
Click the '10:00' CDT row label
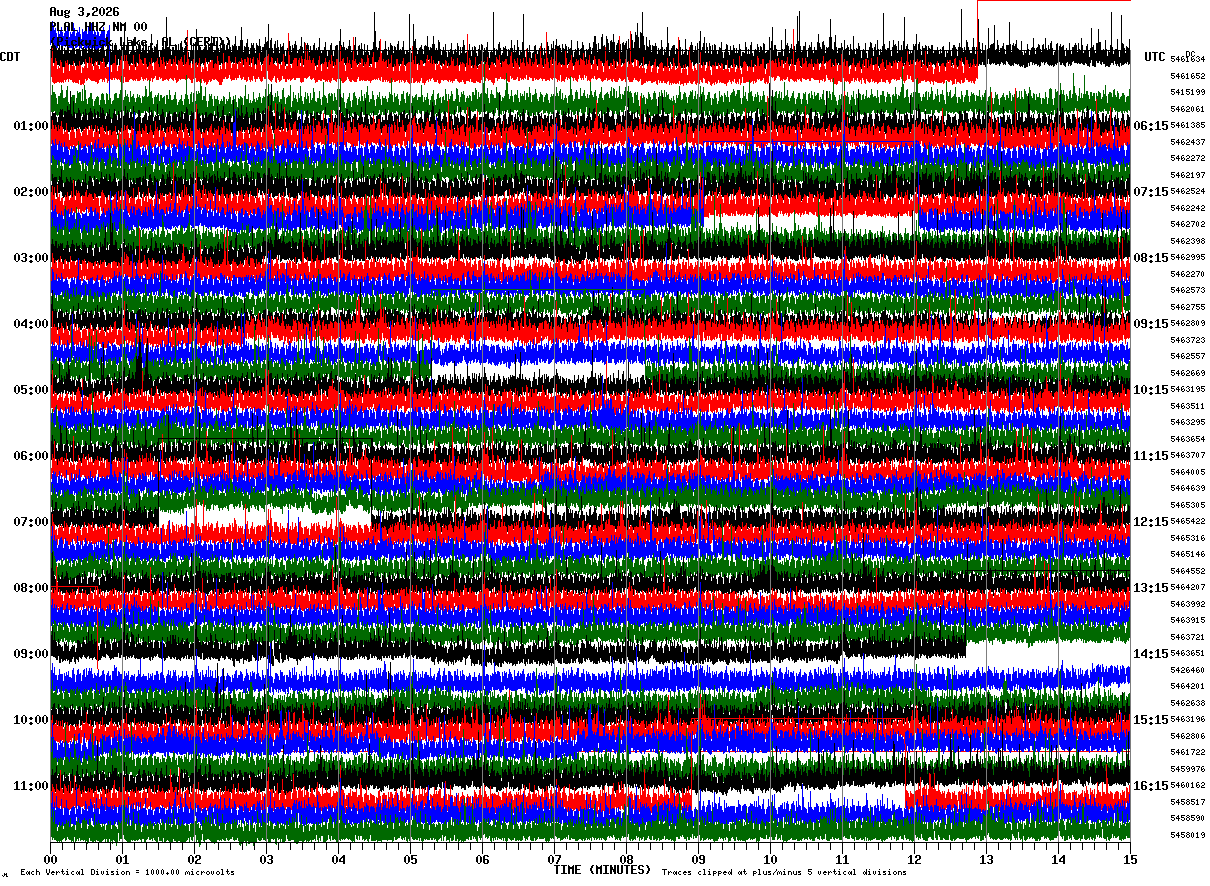[x=31, y=720]
